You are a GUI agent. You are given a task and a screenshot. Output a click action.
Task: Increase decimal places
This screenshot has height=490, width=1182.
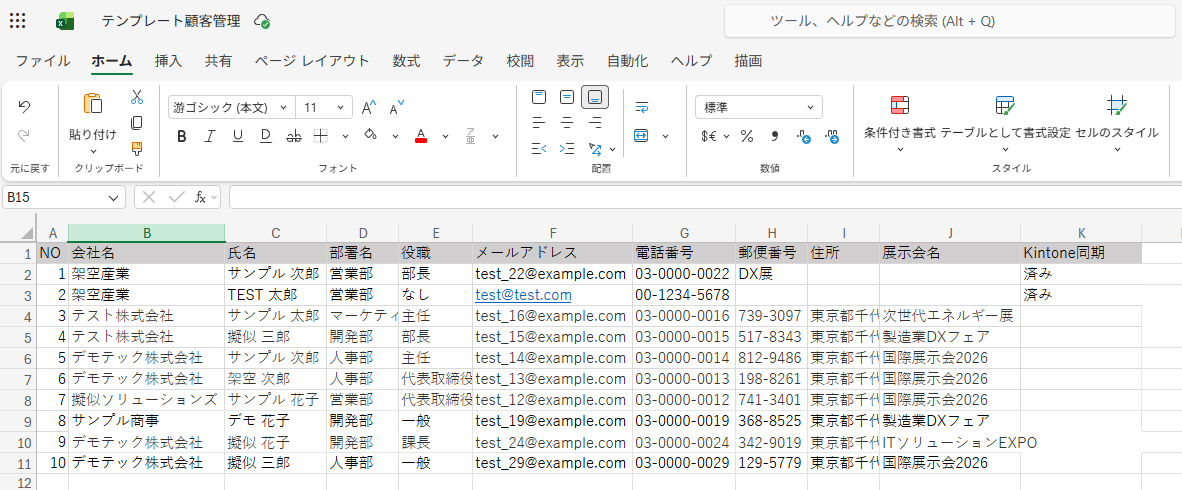804,136
